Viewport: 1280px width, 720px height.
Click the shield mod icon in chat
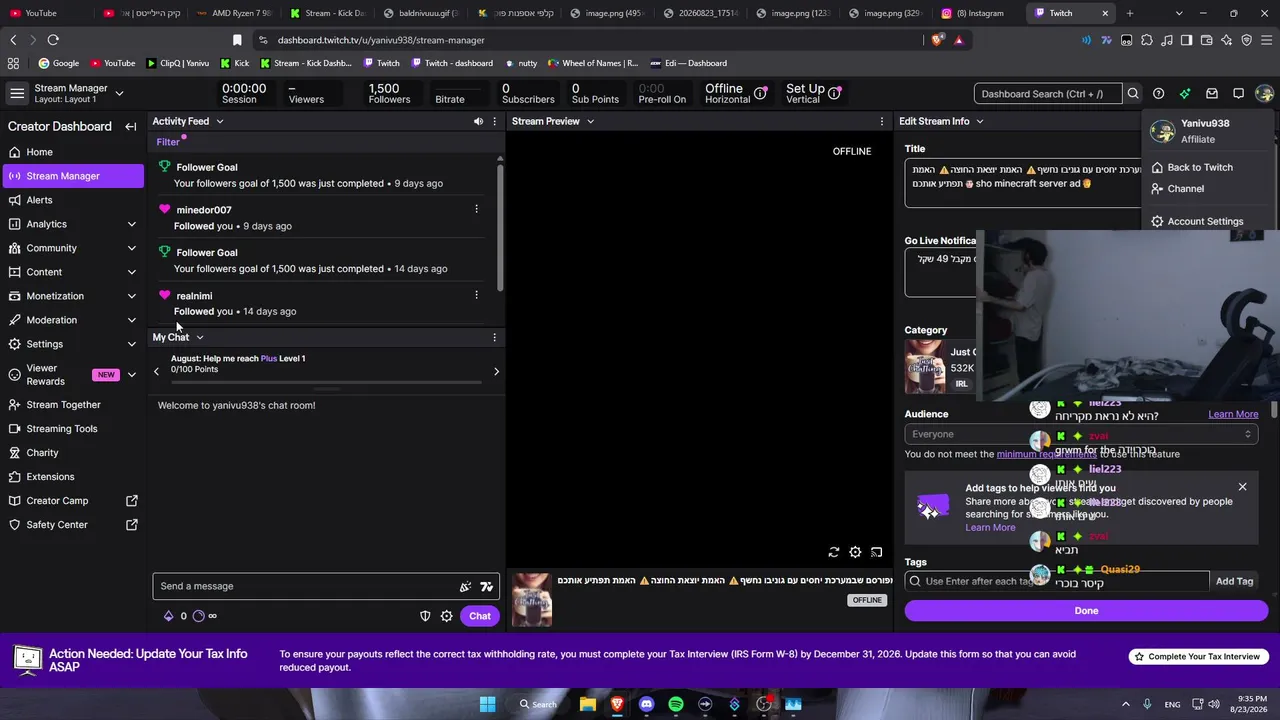coord(425,616)
